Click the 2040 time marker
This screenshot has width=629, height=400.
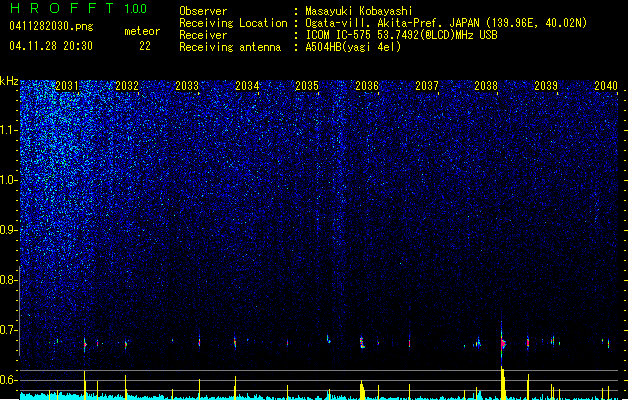pos(606,85)
